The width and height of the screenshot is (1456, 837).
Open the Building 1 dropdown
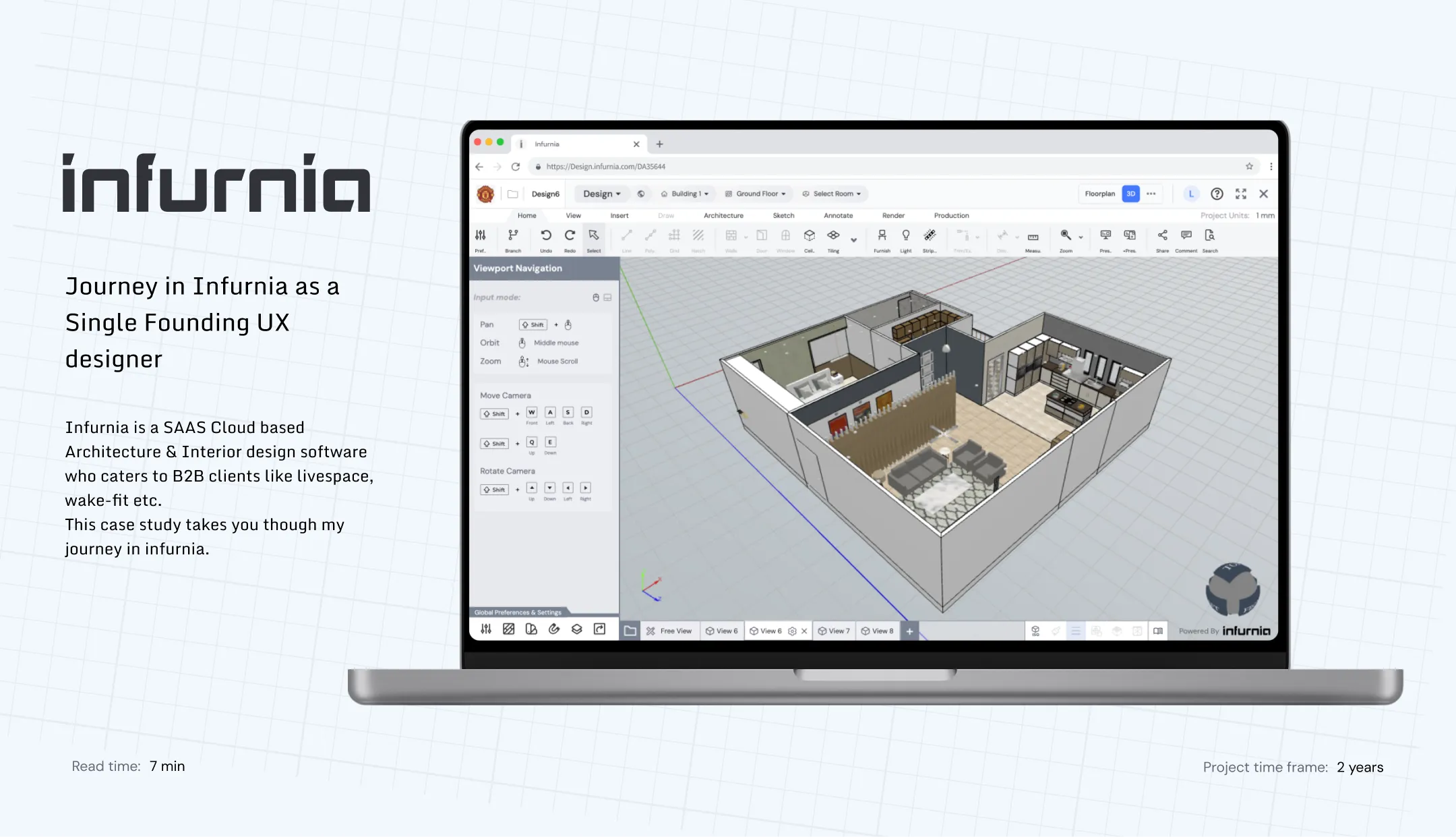684,194
